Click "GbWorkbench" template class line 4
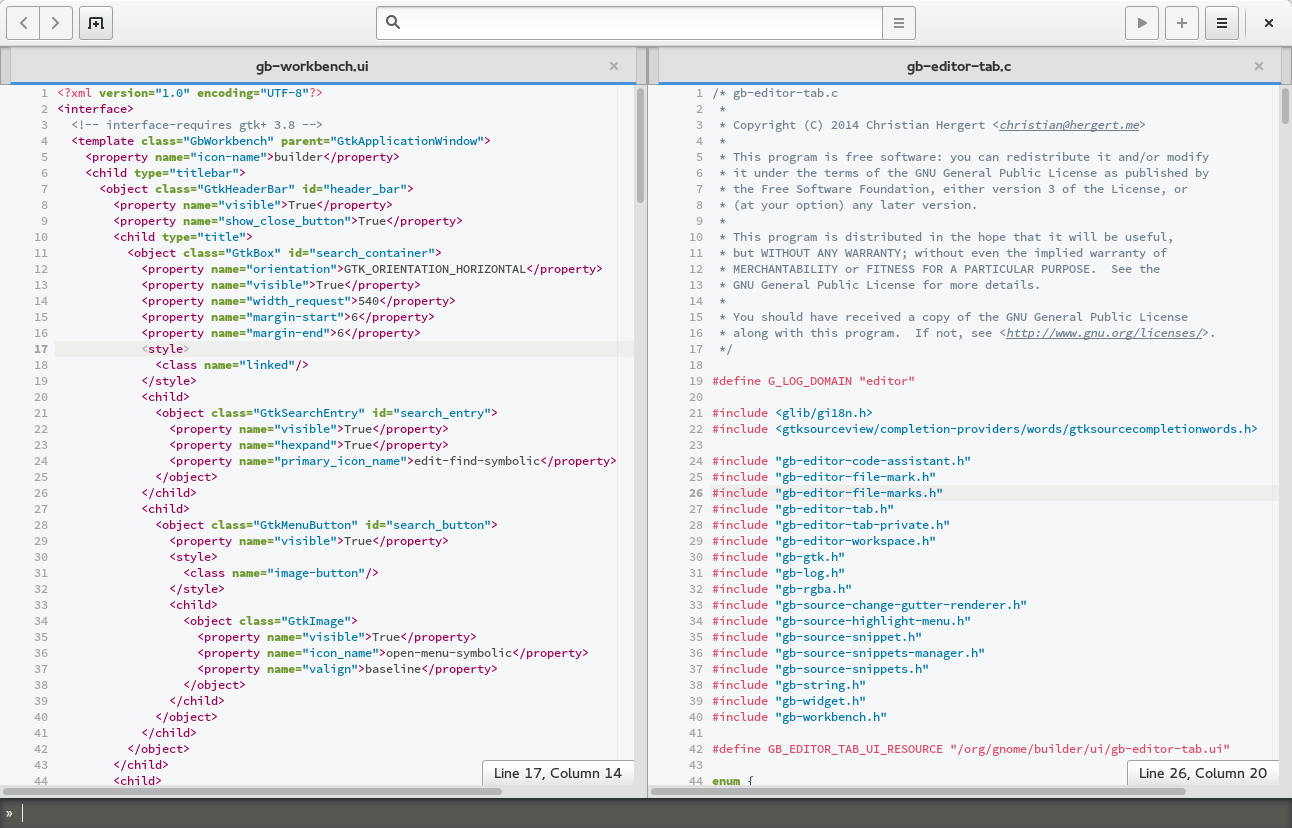 tap(232, 141)
